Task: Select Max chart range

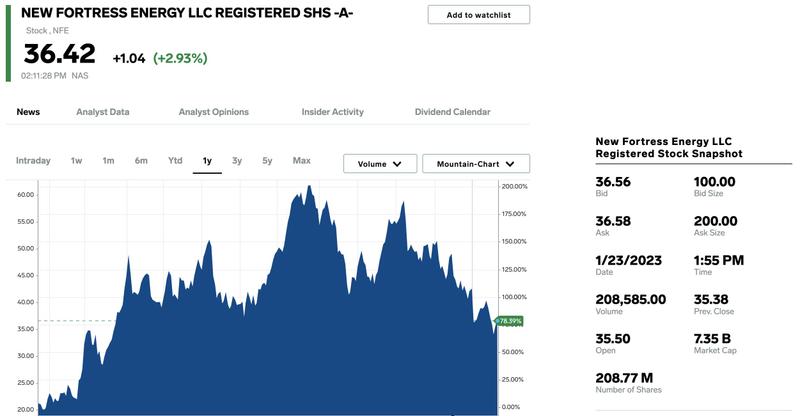Action: (x=302, y=161)
